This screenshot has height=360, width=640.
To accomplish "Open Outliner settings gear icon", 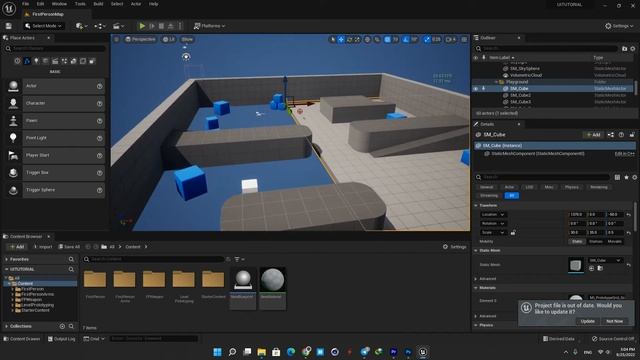I will tap(633, 49).
